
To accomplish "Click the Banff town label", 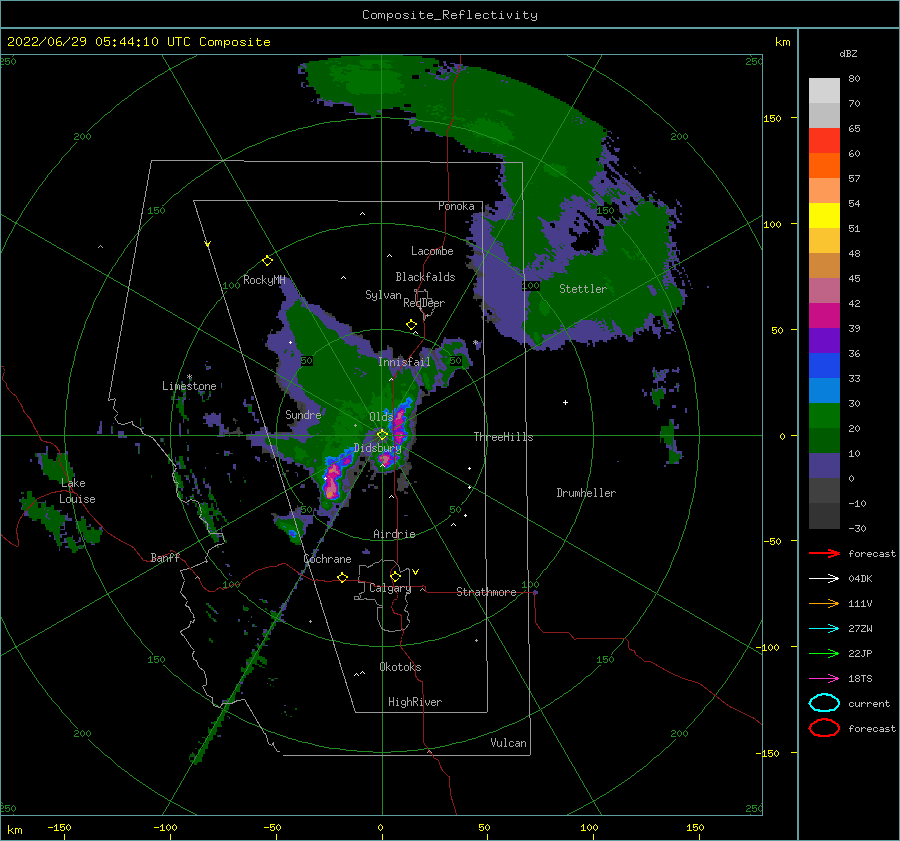I will pyautogui.click(x=165, y=557).
